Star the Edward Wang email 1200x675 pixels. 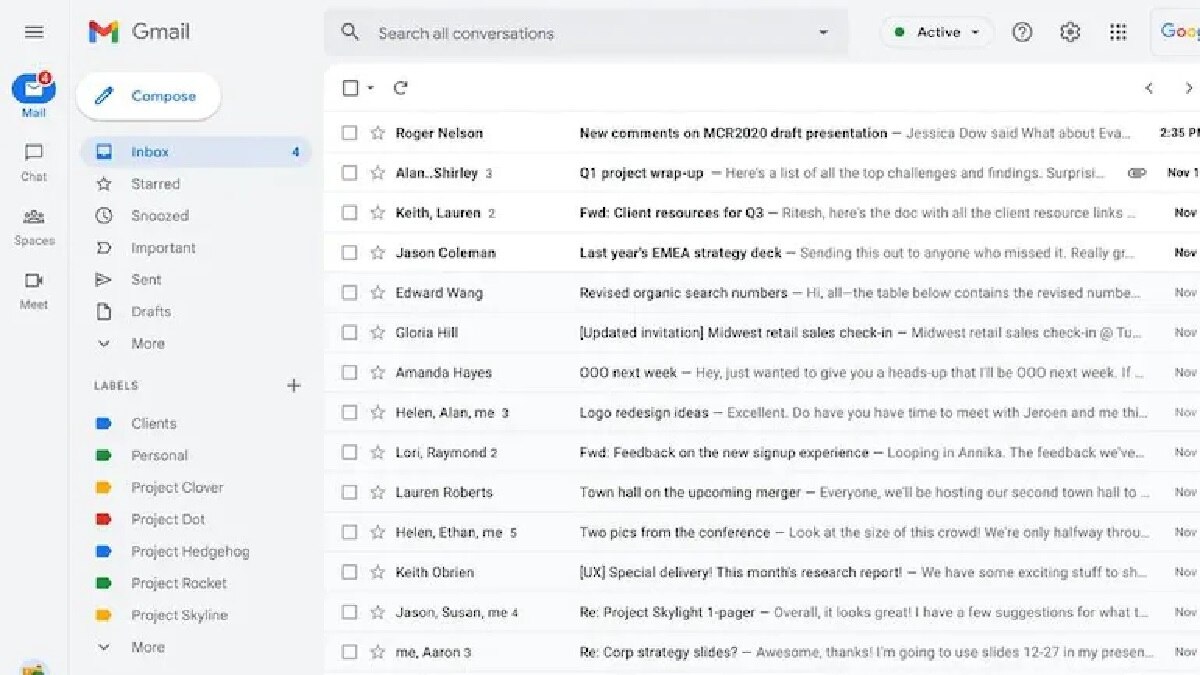pos(377,292)
